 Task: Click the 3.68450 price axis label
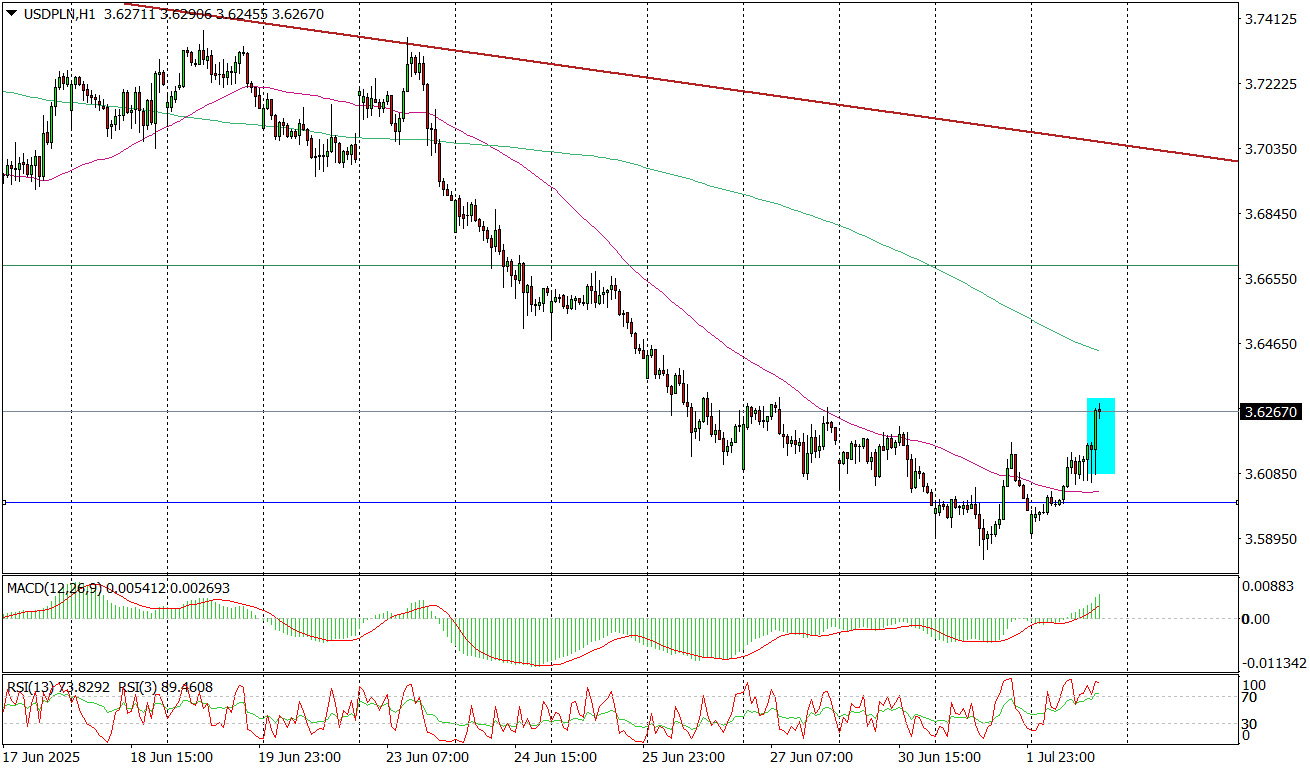(1269, 214)
